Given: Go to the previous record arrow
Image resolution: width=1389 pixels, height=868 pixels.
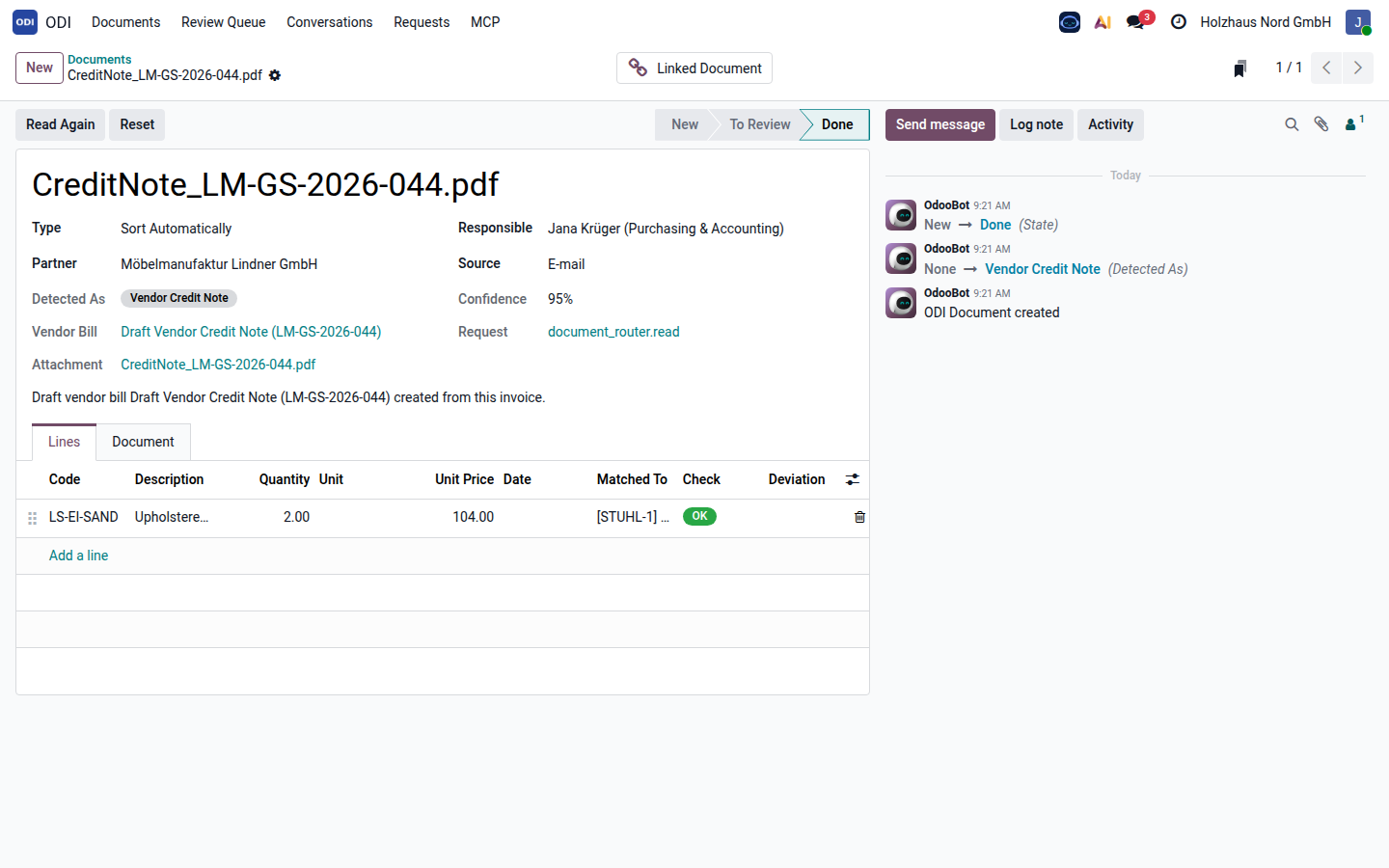Looking at the screenshot, I should pos(1326,68).
